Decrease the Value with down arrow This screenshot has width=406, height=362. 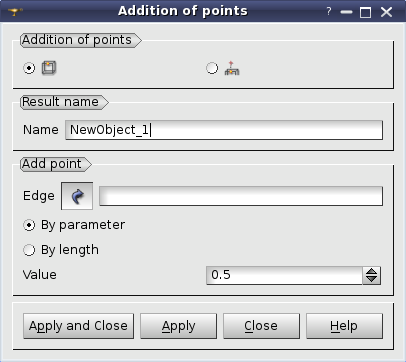pos(371,279)
